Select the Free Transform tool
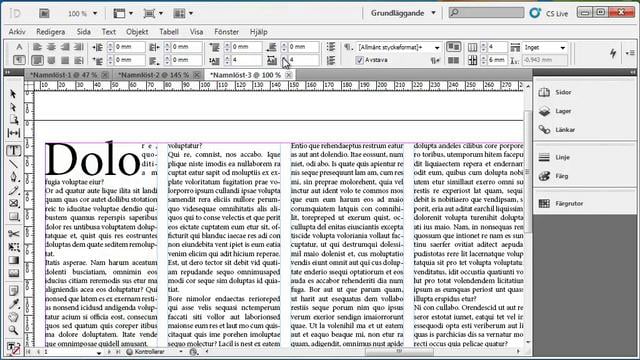Viewport: 640px width, 360px height. pyautogui.click(x=13, y=247)
